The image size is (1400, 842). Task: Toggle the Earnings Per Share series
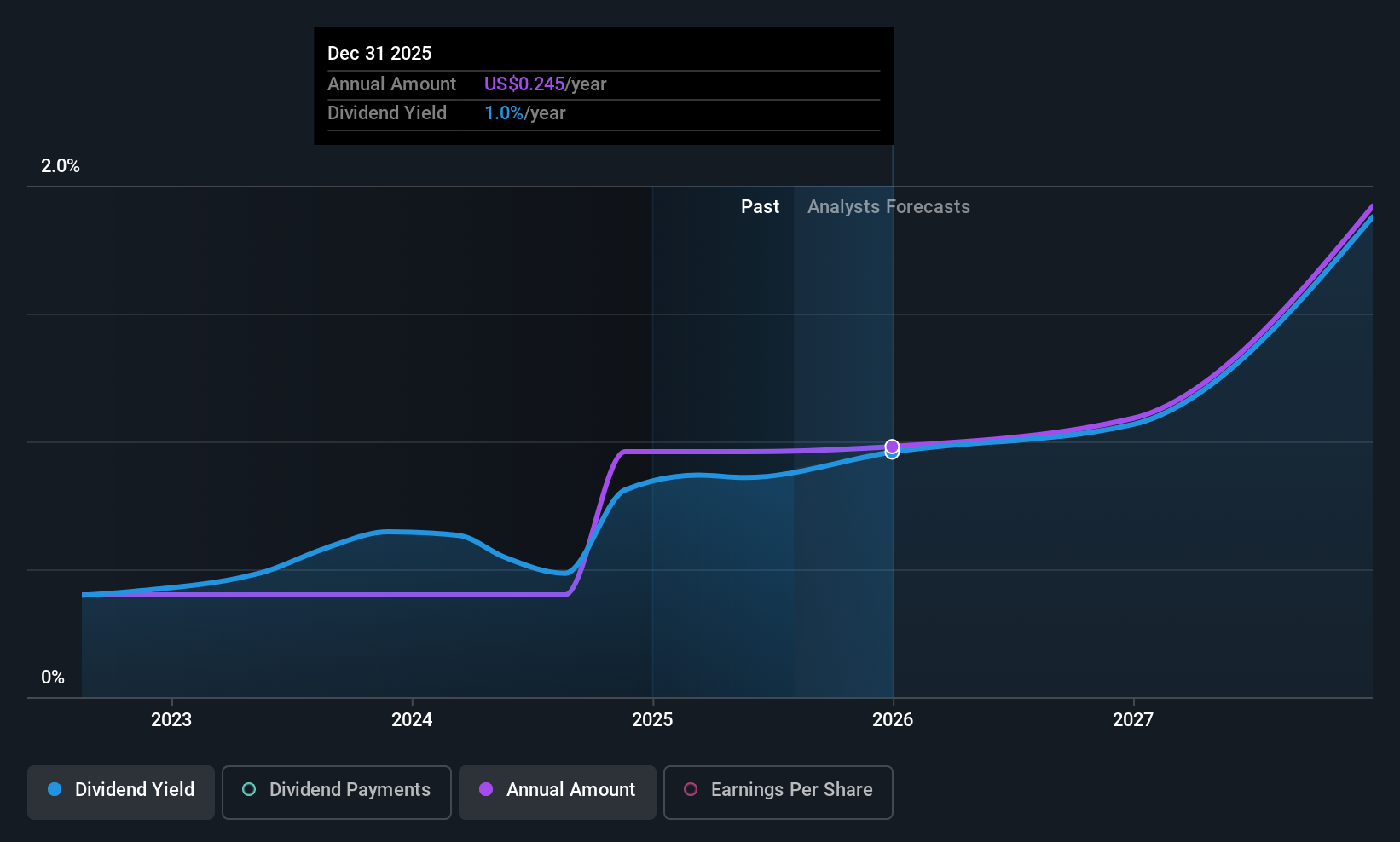778,793
